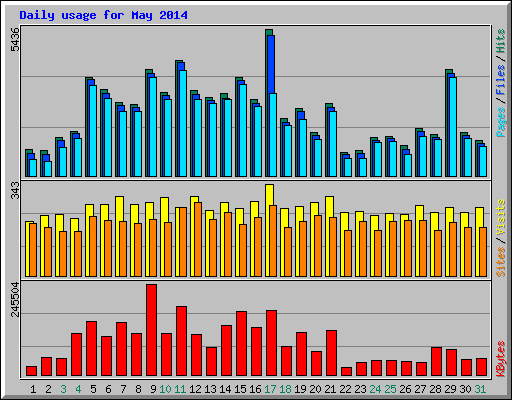
Task: Click the cyan Pages bar for day 9
Action: tap(153, 127)
